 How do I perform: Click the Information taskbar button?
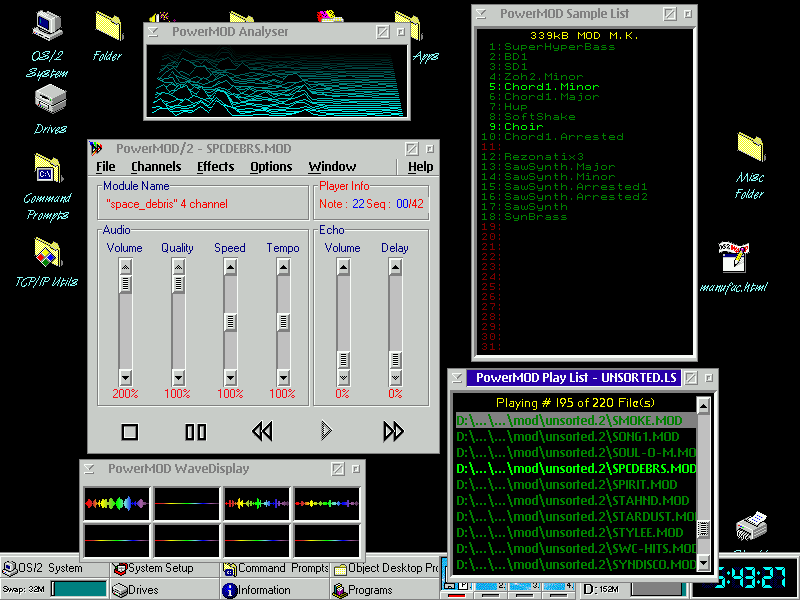tap(274, 590)
